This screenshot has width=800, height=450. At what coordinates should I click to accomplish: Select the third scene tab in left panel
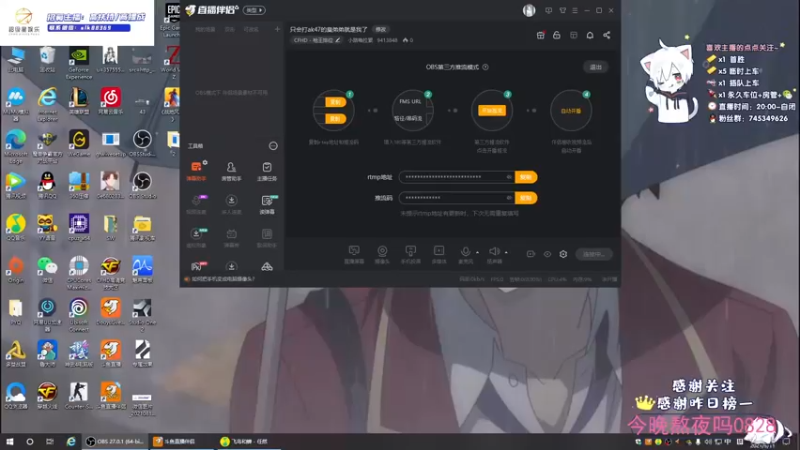coord(251,30)
